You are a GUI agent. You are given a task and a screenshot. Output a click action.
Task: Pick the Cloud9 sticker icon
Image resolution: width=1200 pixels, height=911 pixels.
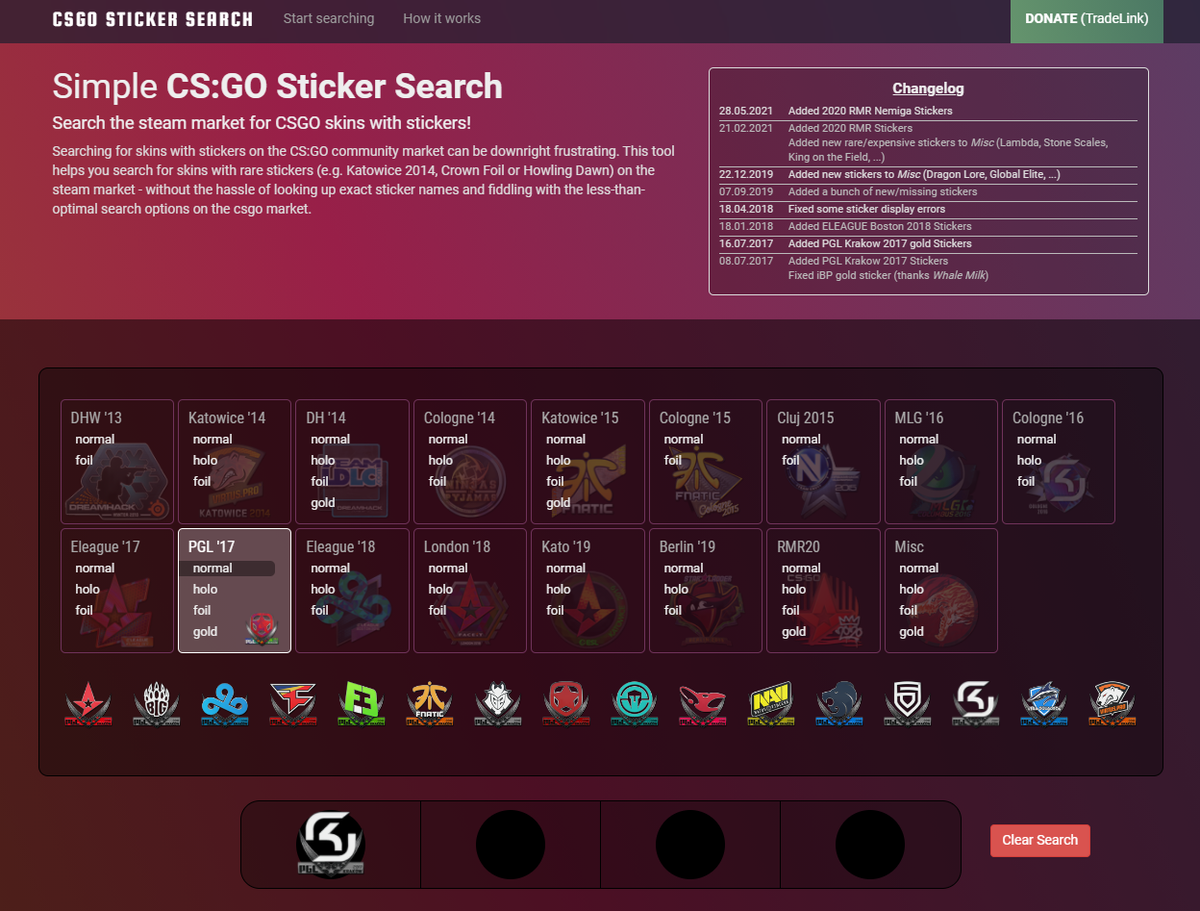[224, 704]
